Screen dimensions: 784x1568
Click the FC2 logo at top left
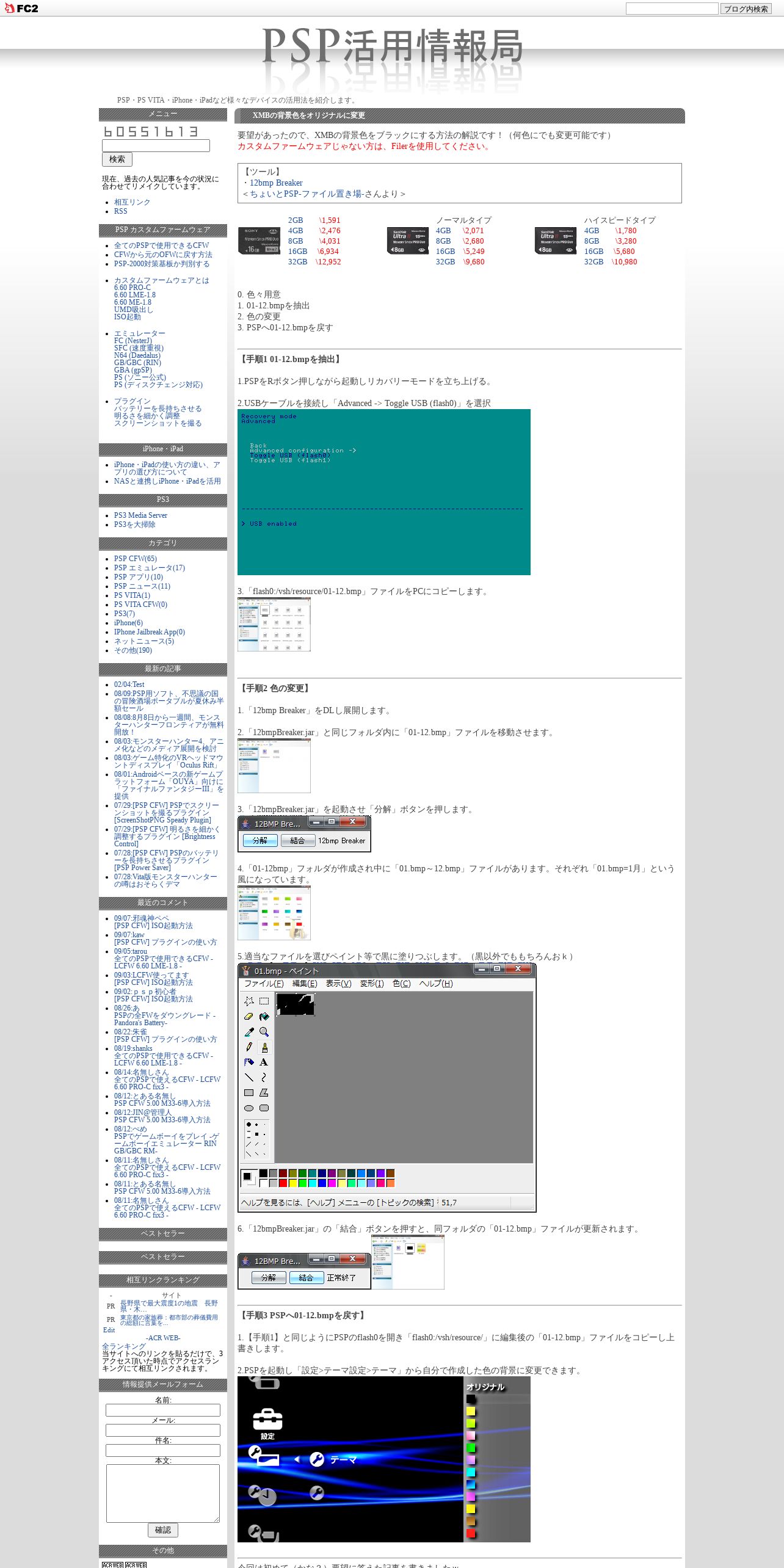(21, 9)
